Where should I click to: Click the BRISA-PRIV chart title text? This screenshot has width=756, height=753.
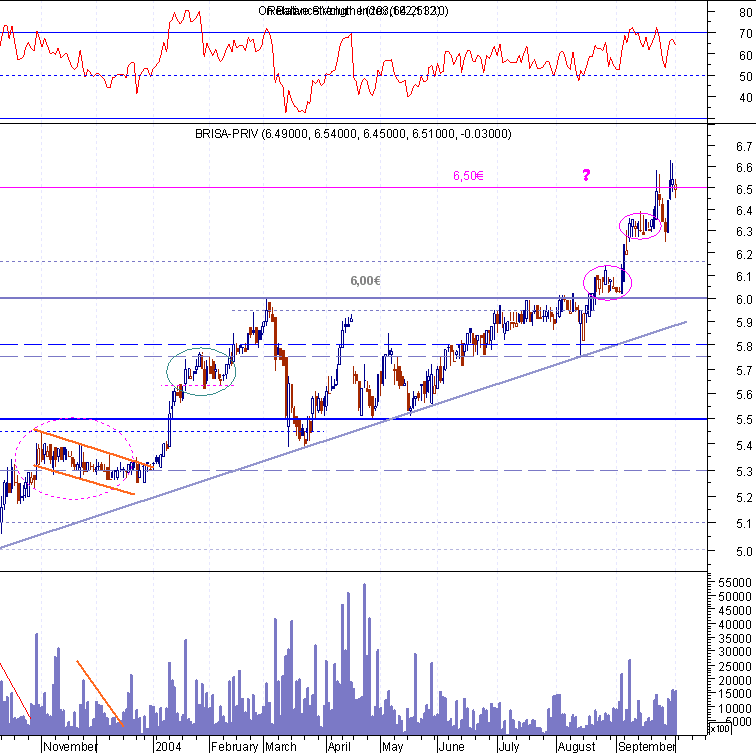[x=353, y=134]
